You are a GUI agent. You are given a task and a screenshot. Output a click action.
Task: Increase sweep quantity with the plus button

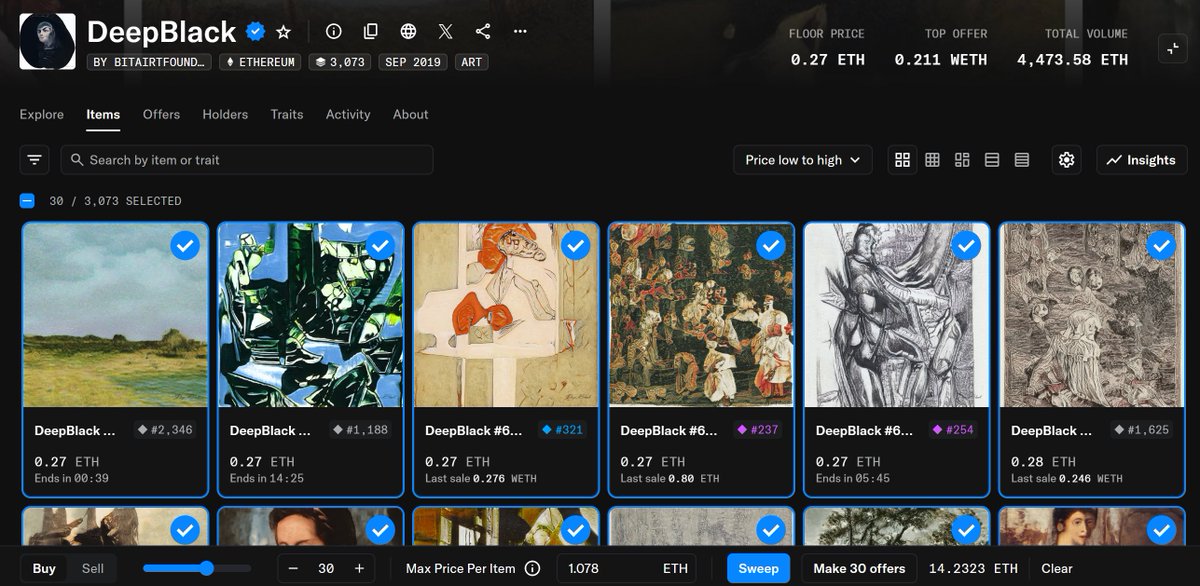point(359,568)
